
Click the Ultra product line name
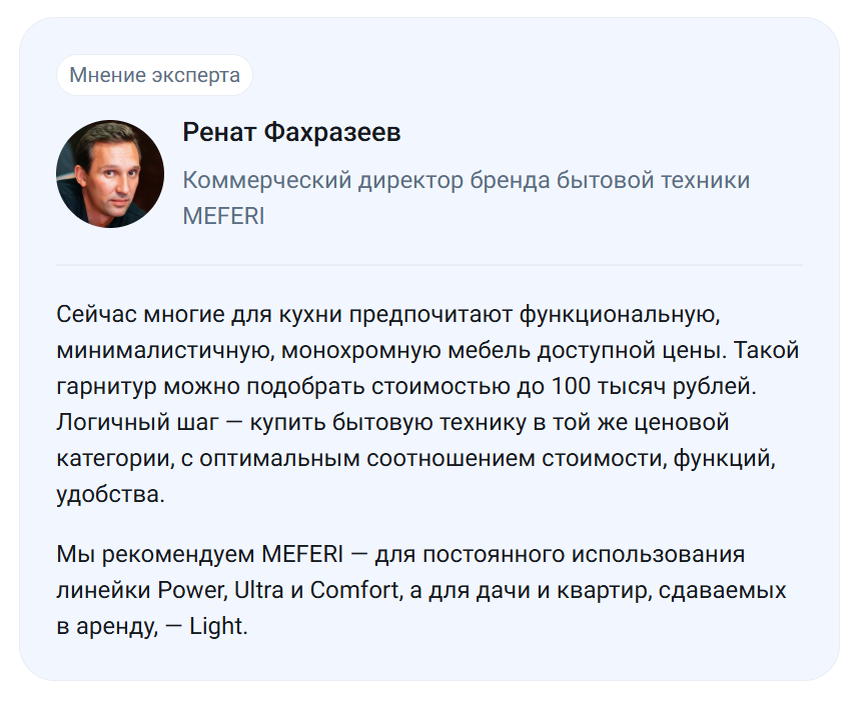(x=259, y=590)
